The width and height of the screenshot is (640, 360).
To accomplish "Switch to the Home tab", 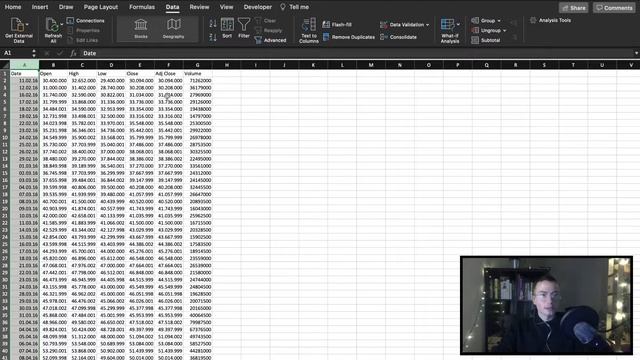I will 13,7.
